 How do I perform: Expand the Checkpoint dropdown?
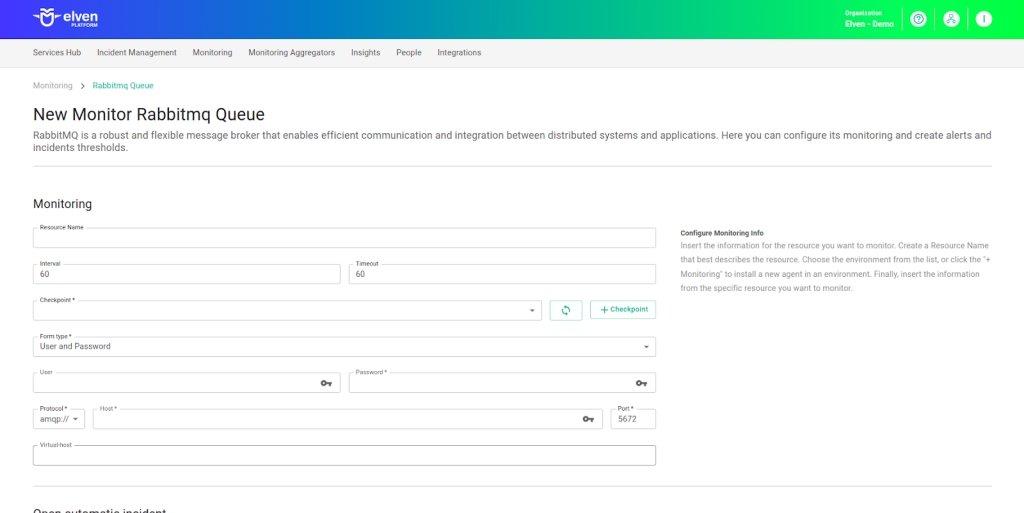(x=532, y=311)
